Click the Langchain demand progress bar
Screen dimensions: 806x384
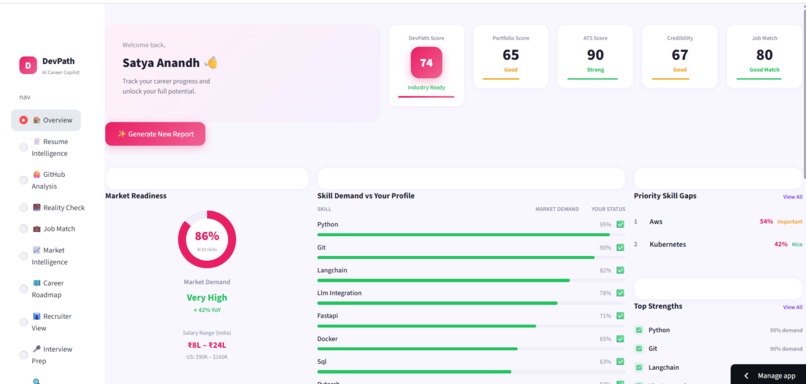pos(471,280)
